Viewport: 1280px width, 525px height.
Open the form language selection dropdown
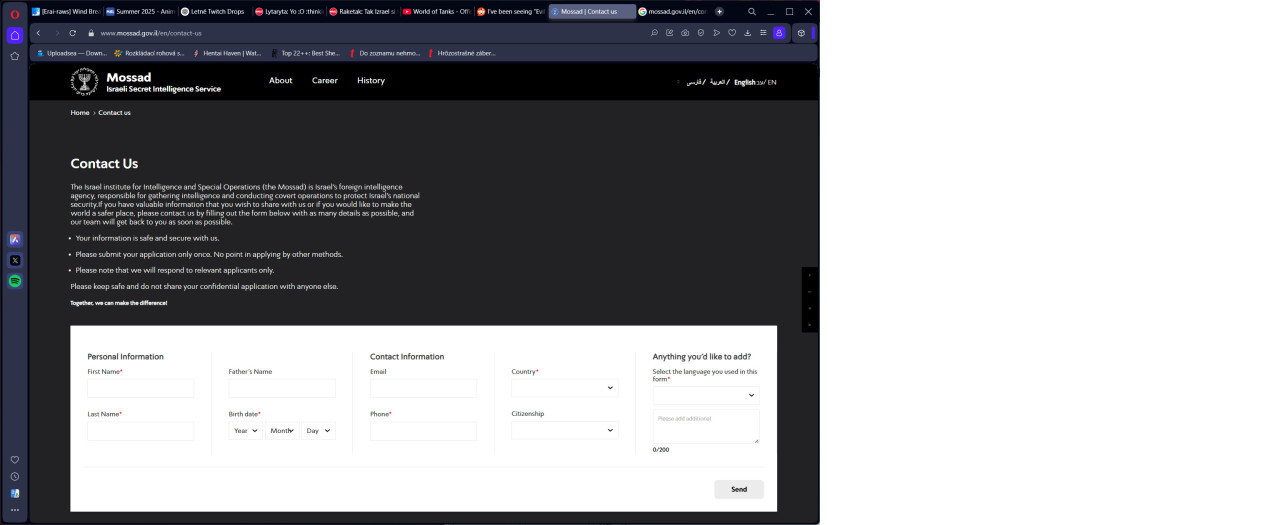(706, 395)
